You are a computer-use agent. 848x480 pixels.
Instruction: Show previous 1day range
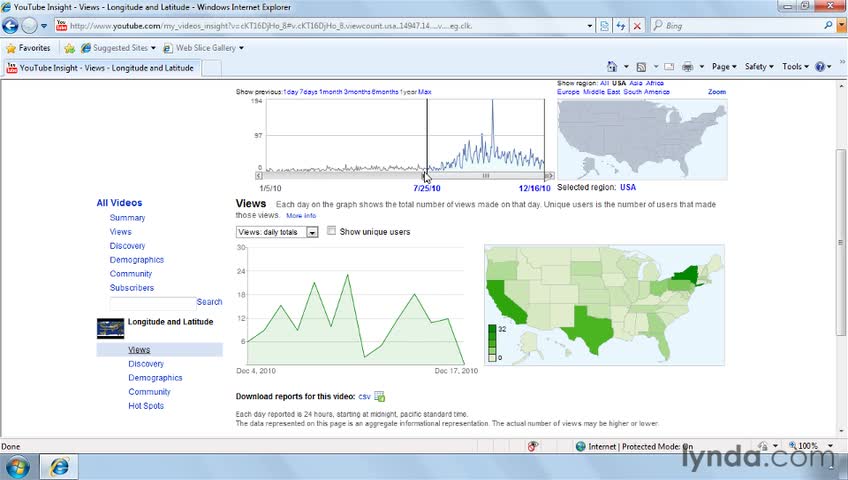291,92
